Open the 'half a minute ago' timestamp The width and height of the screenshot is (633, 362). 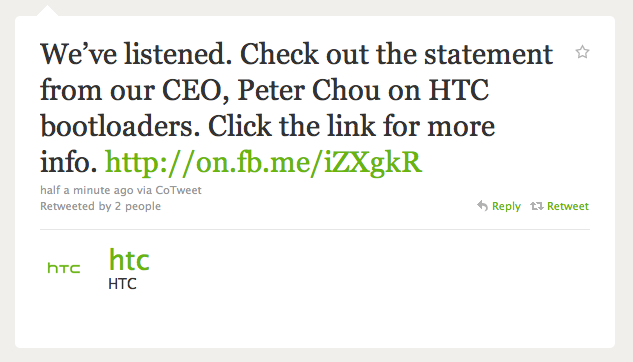(86, 190)
